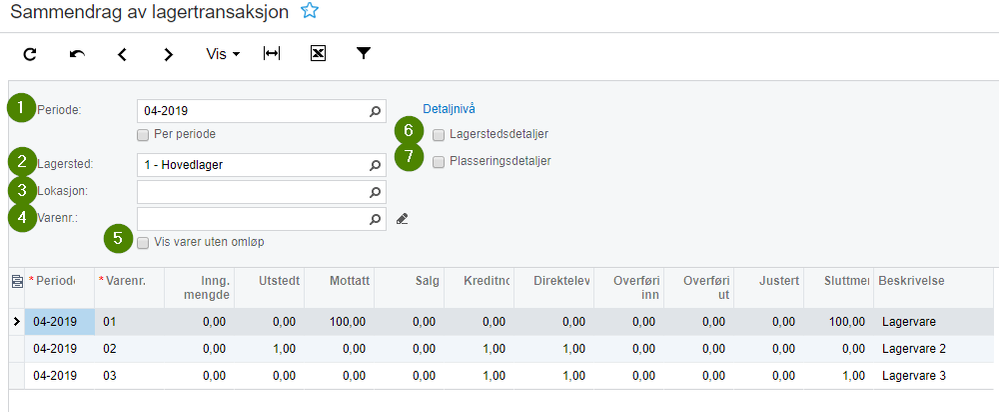999x412 pixels.
Task: Click Lagervare description cell
Action: 933,322
